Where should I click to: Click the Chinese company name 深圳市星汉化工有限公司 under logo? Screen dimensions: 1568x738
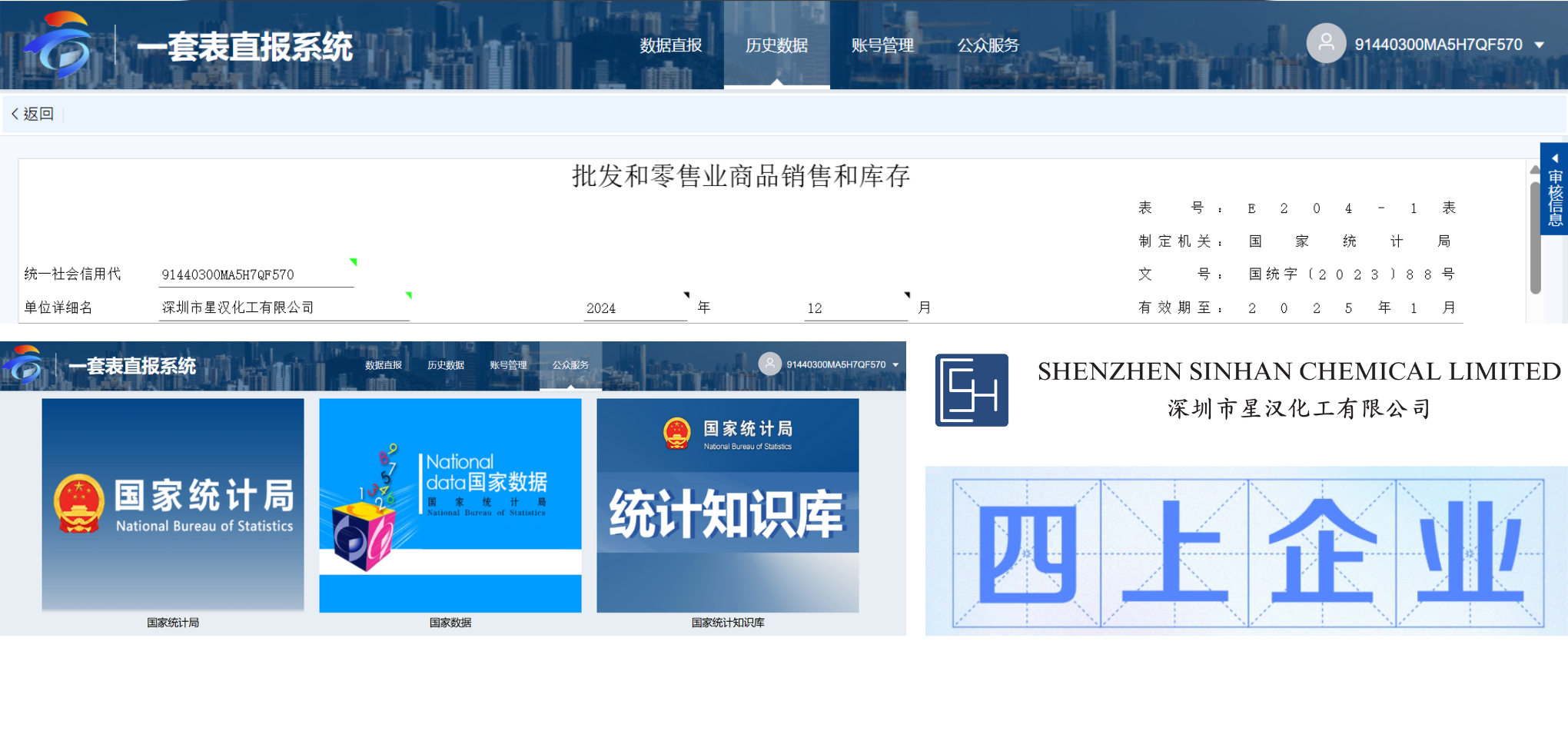tap(1299, 408)
